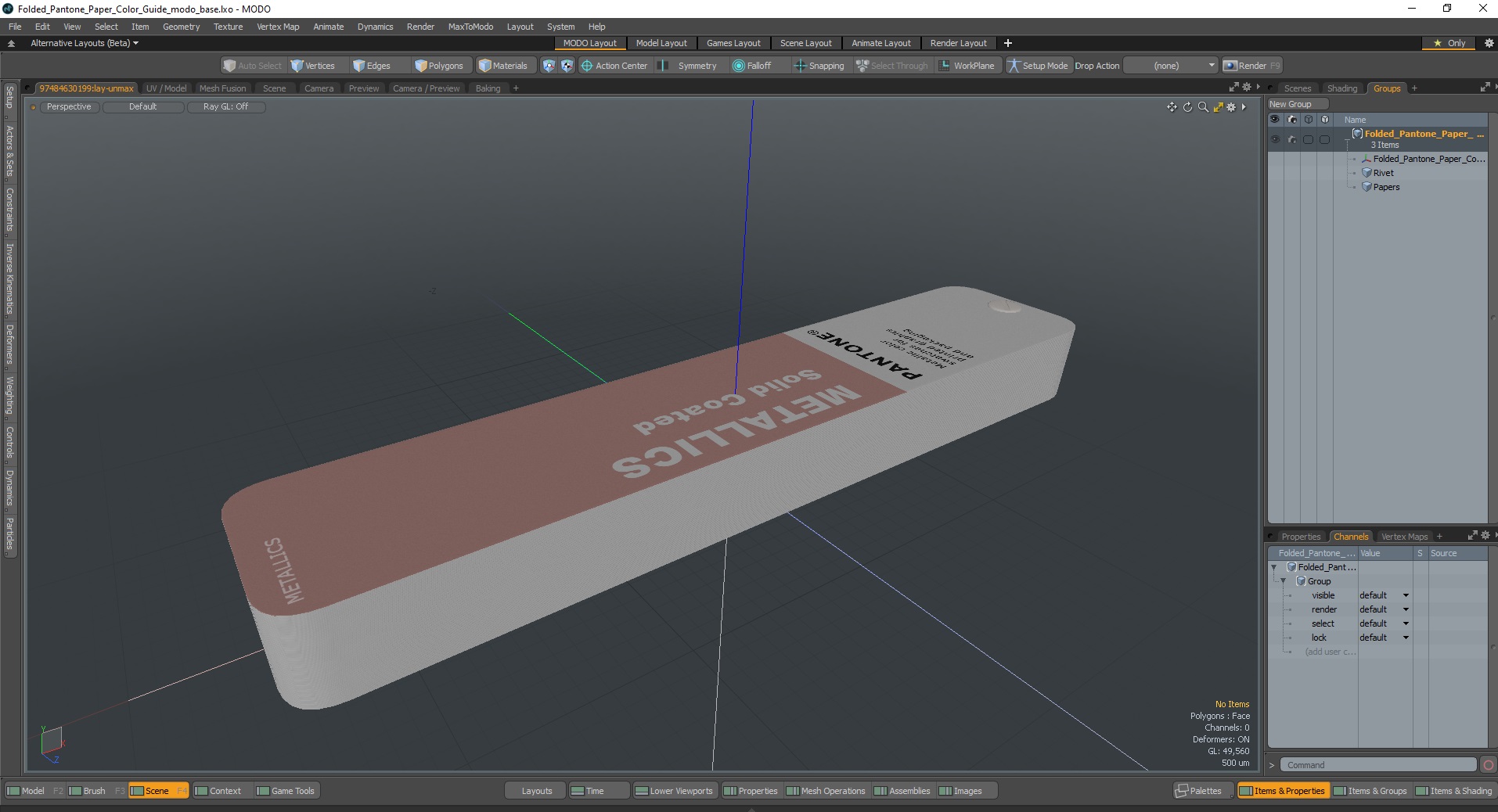Select the Rivet item in tree
1498x812 pixels.
(1383, 173)
